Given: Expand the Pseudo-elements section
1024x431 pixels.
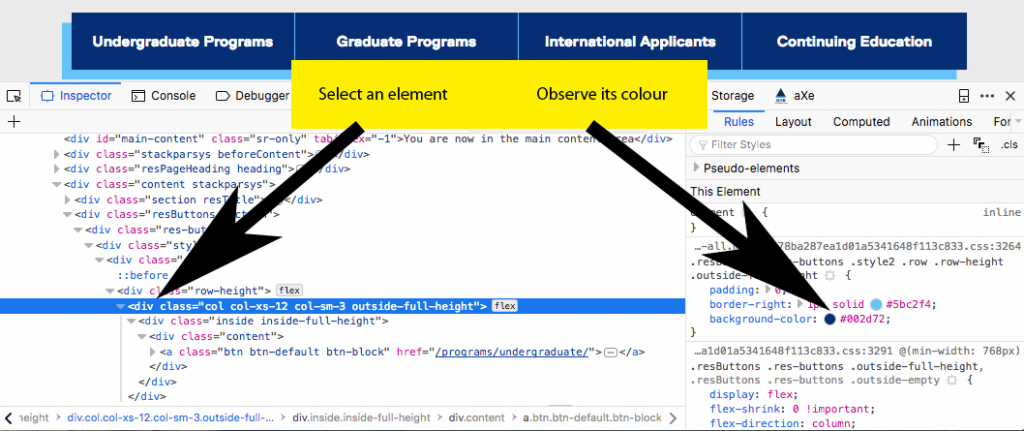Looking at the screenshot, I should [x=696, y=168].
